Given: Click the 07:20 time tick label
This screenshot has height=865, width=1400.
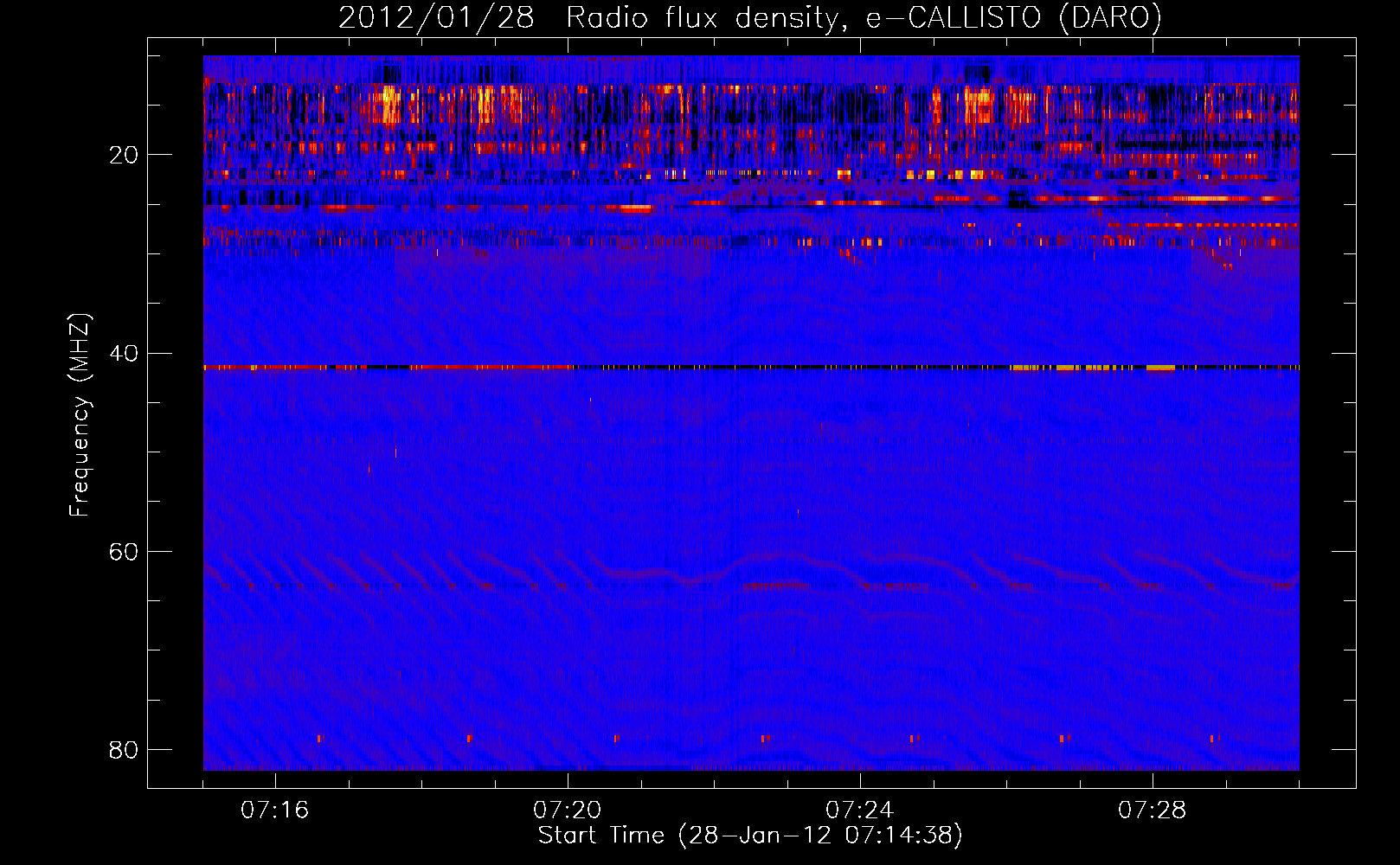Looking at the screenshot, I should pyautogui.click(x=567, y=811).
